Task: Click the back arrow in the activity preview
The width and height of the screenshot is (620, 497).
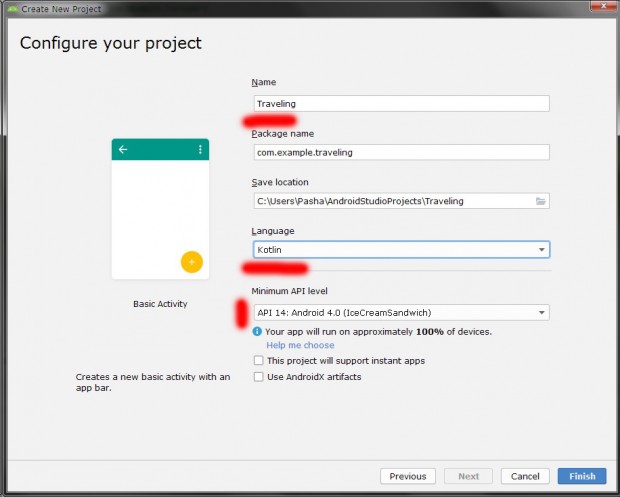Action: (x=123, y=150)
